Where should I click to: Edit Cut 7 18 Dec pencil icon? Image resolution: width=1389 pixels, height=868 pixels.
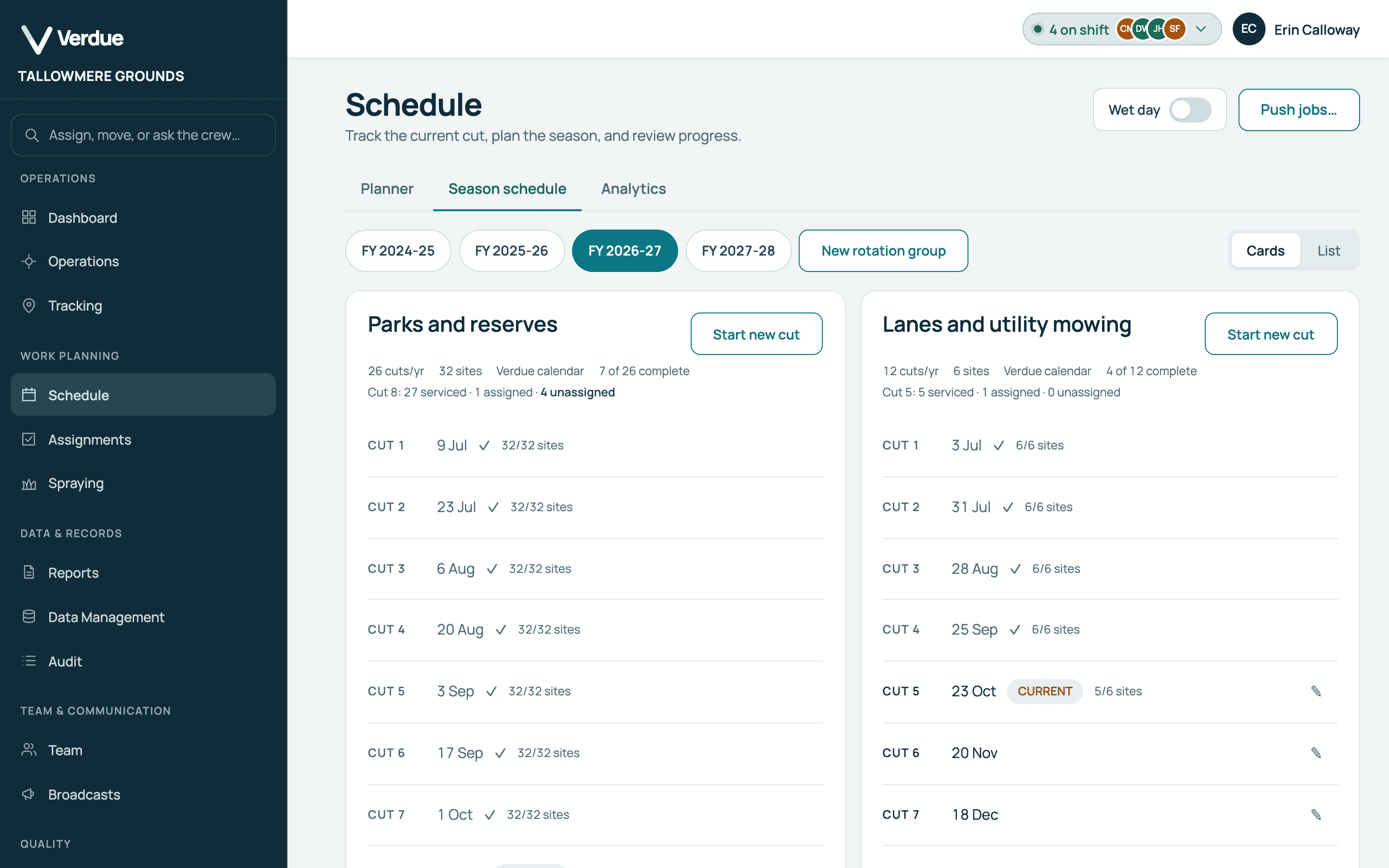click(1316, 814)
